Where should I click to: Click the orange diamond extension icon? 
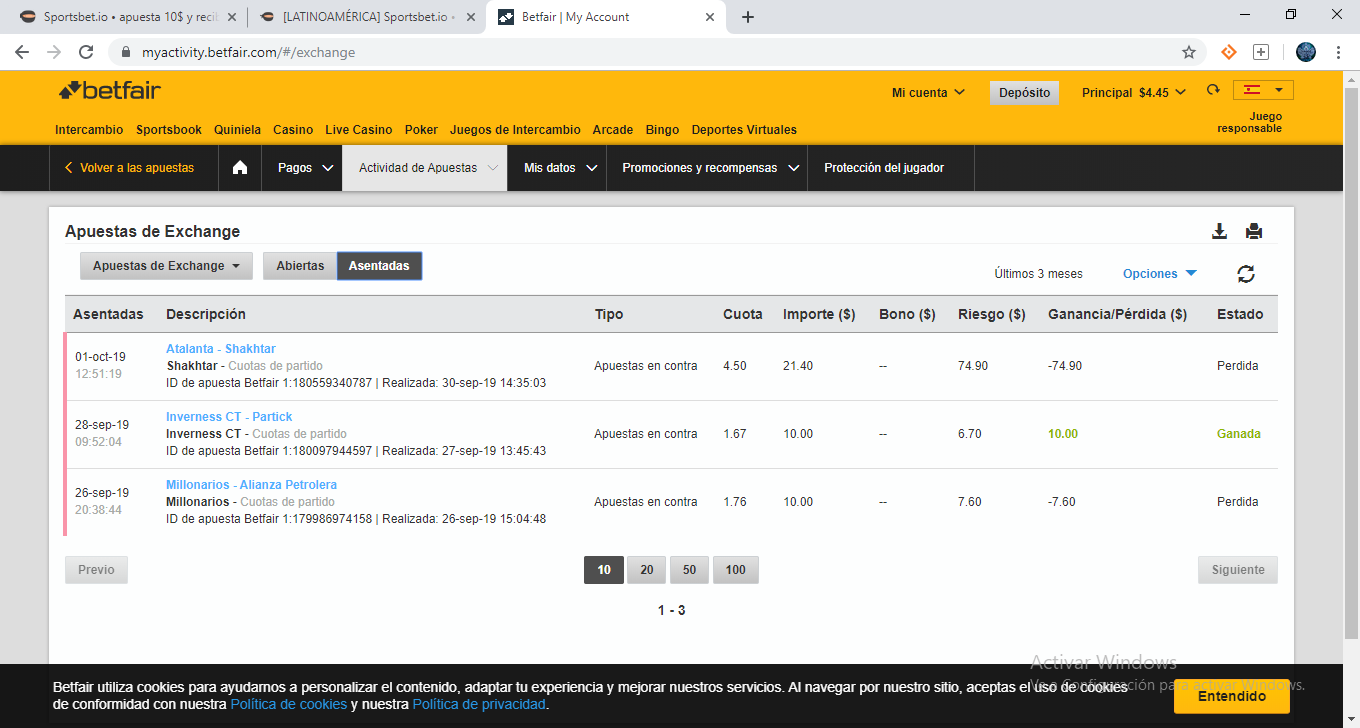coord(1229,52)
